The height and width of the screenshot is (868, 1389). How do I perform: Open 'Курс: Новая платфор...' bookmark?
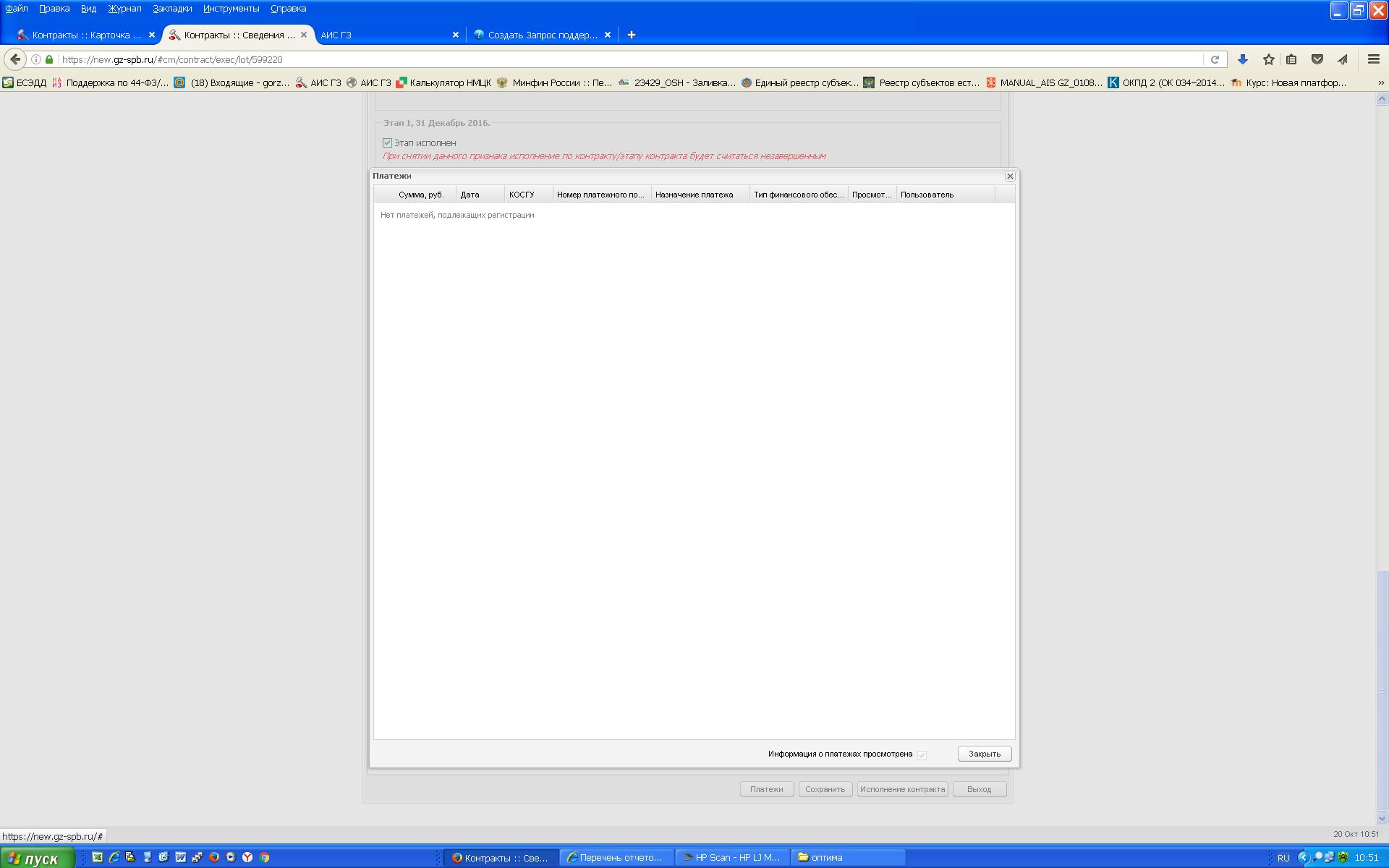[x=1288, y=83]
